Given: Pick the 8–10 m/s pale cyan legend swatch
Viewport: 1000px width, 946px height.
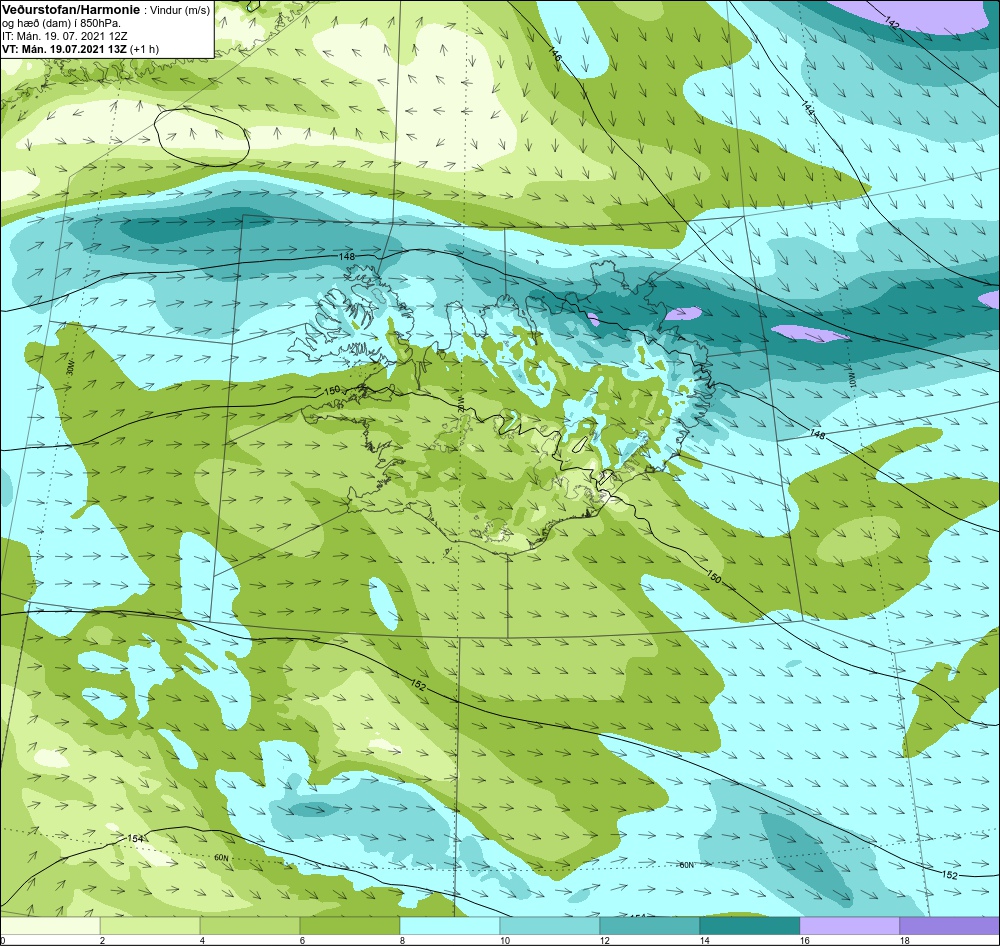Looking at the screenshot, I should point(450,925).
